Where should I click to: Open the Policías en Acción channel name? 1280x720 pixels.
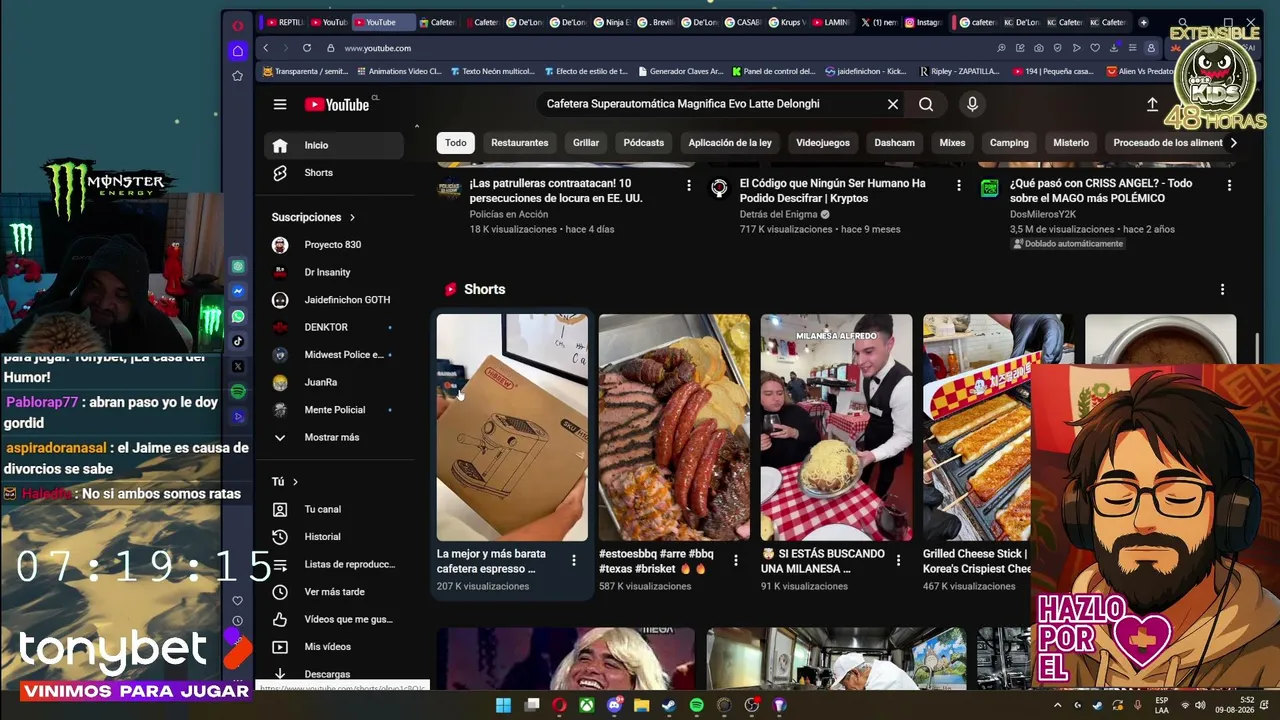pyautogui.click(x=509, y=214)
